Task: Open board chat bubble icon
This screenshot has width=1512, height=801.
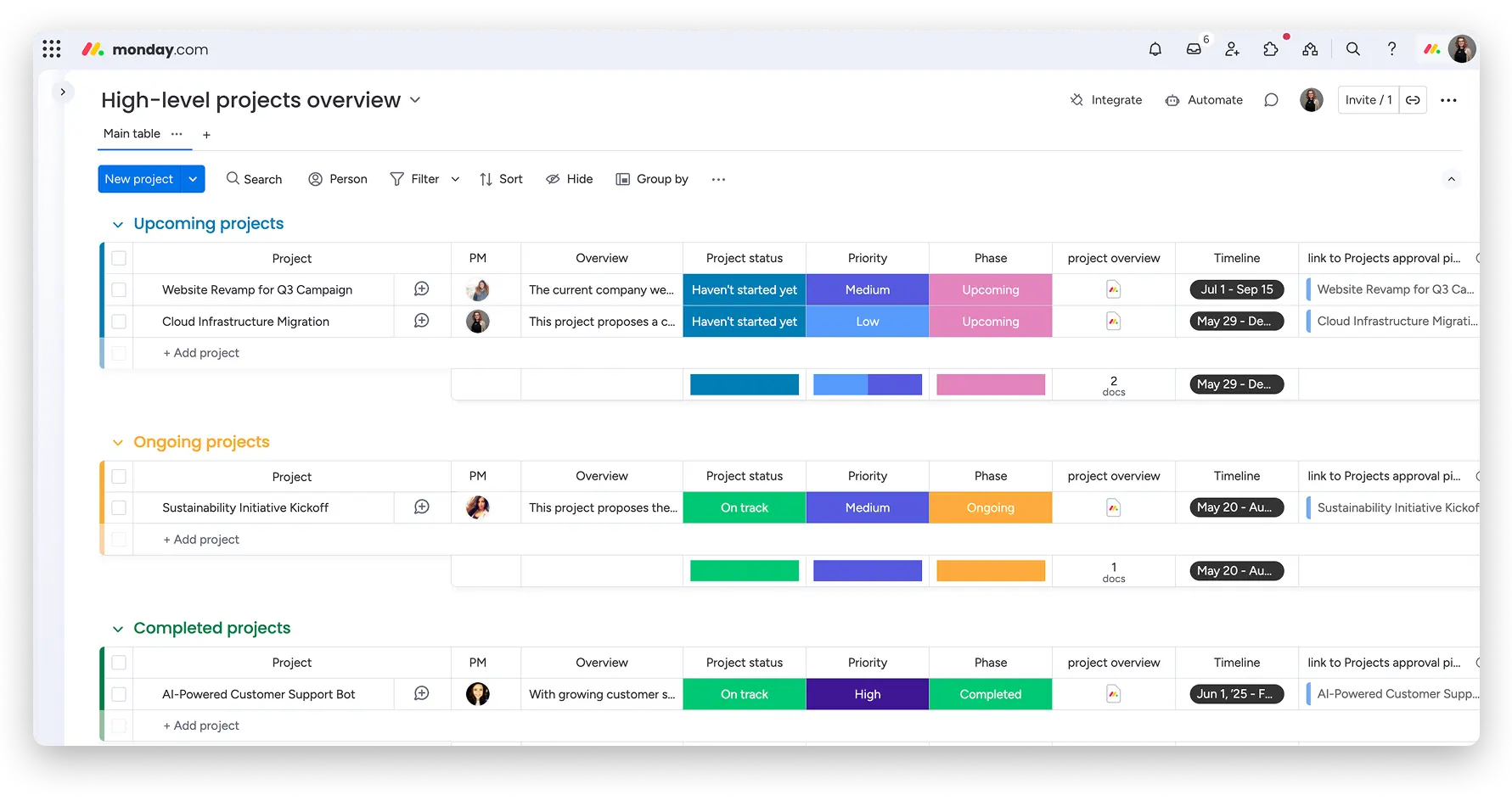Action: (x=1271, y=99)
